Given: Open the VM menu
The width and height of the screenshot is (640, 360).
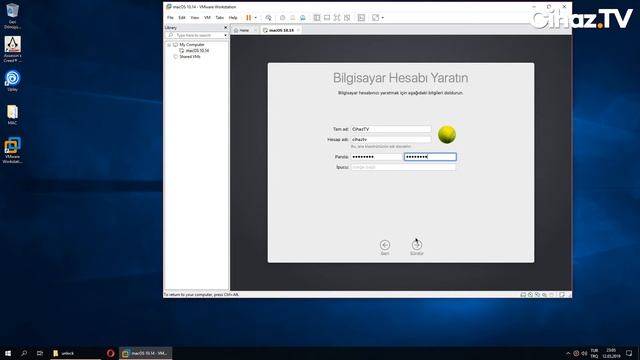Looking at the screenshot, I should pyautogui.click(x=207, y=18).
